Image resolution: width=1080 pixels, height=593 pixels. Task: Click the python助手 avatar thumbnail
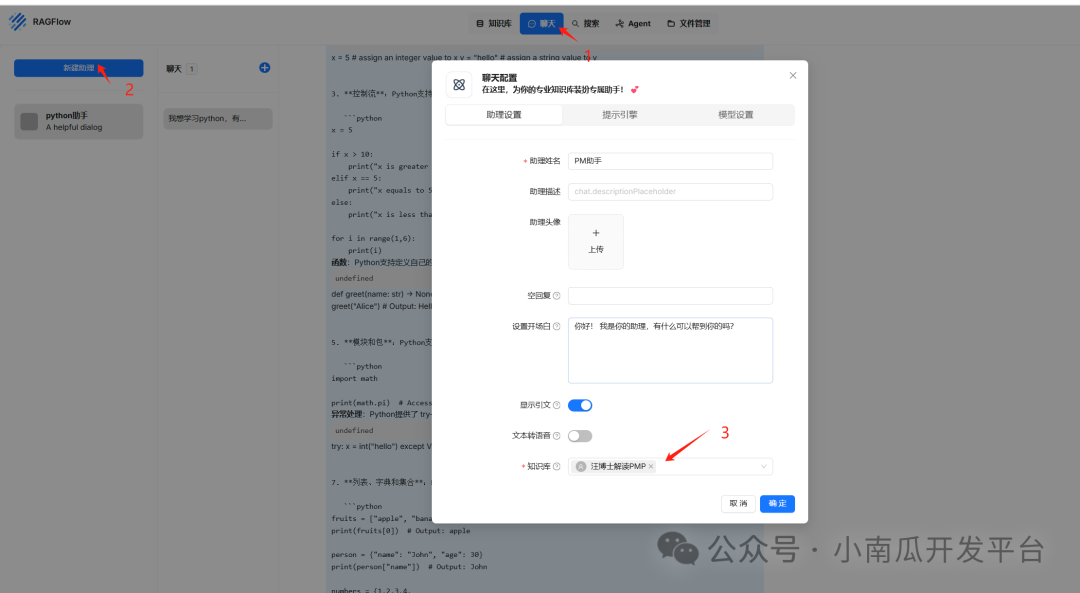[x=29, y=122]
